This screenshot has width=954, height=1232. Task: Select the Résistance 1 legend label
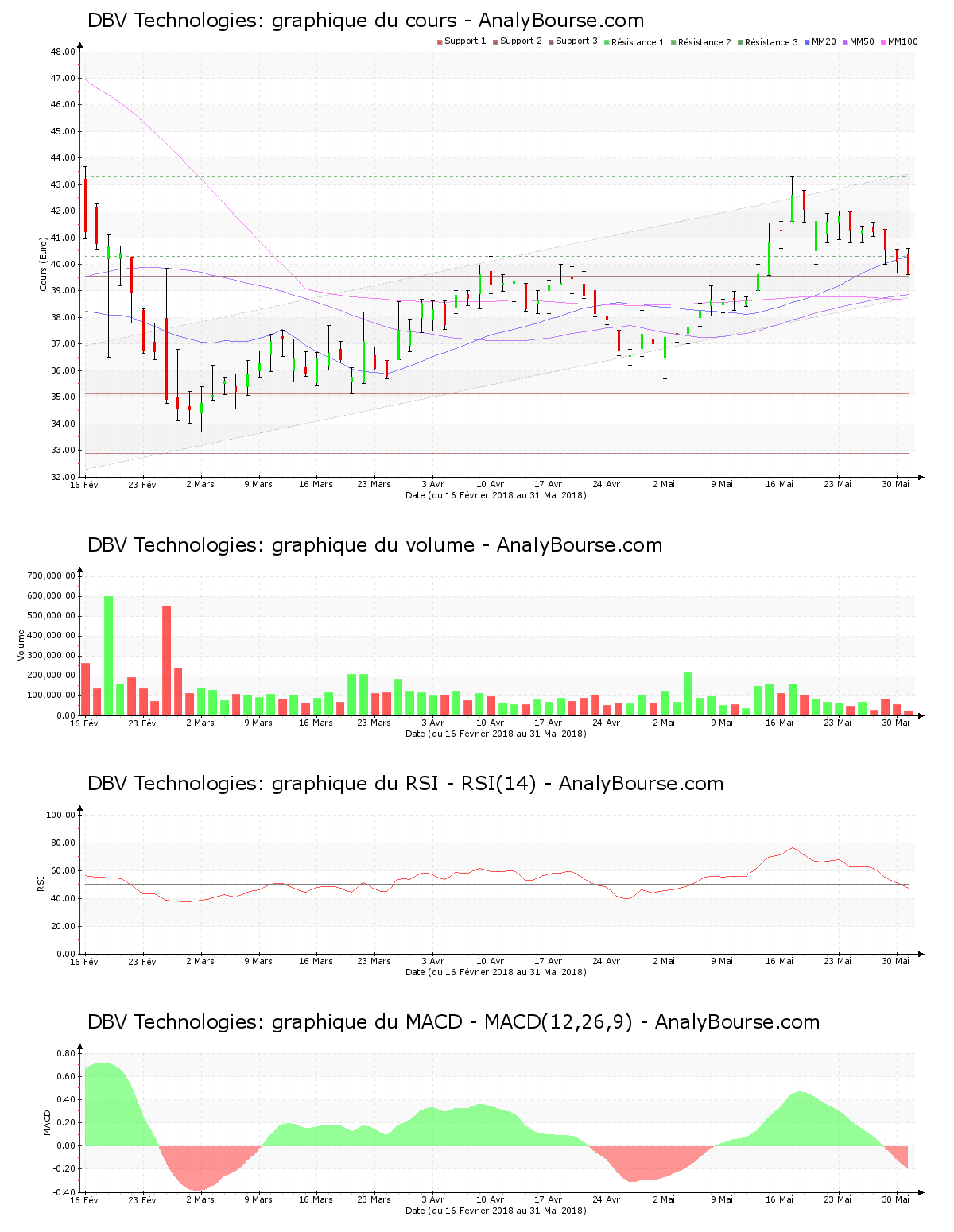(x=638, y=42)
